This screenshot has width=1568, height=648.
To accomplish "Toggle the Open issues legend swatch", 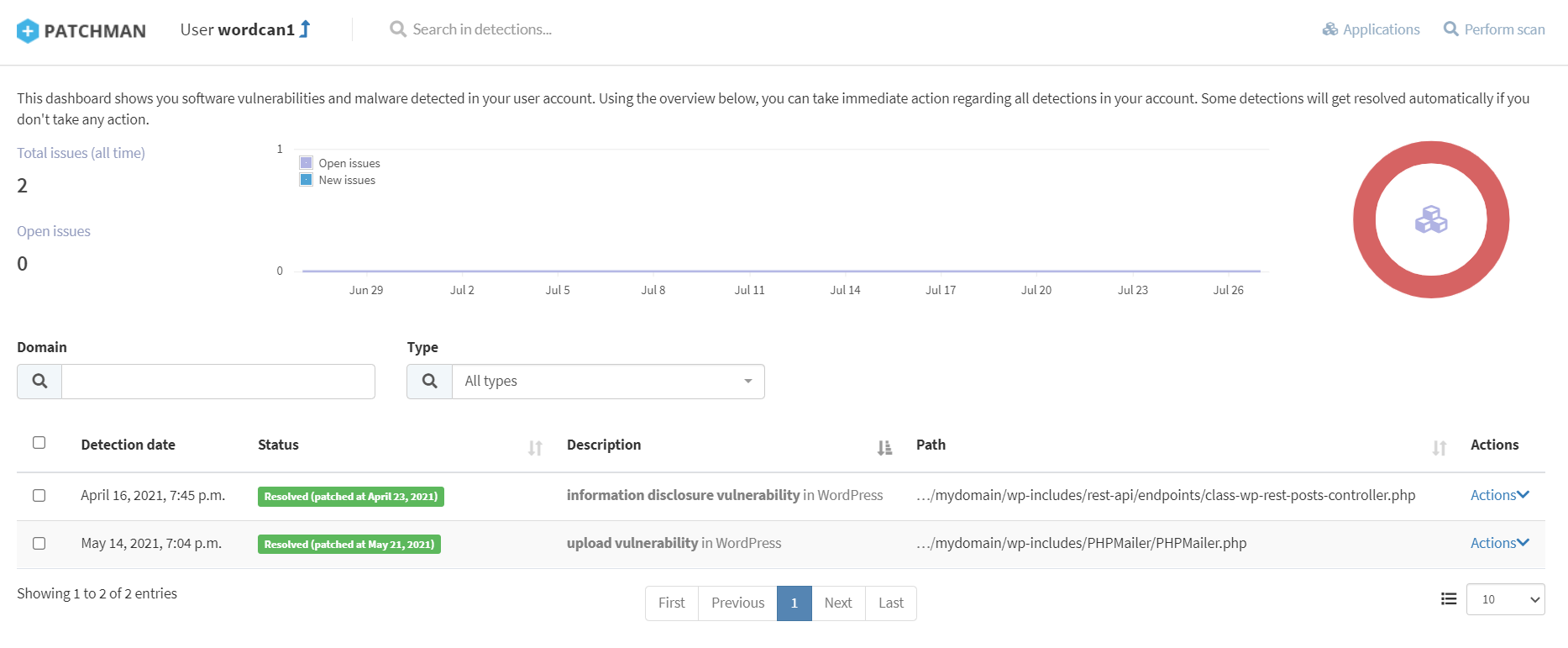I will pos(307,163).
